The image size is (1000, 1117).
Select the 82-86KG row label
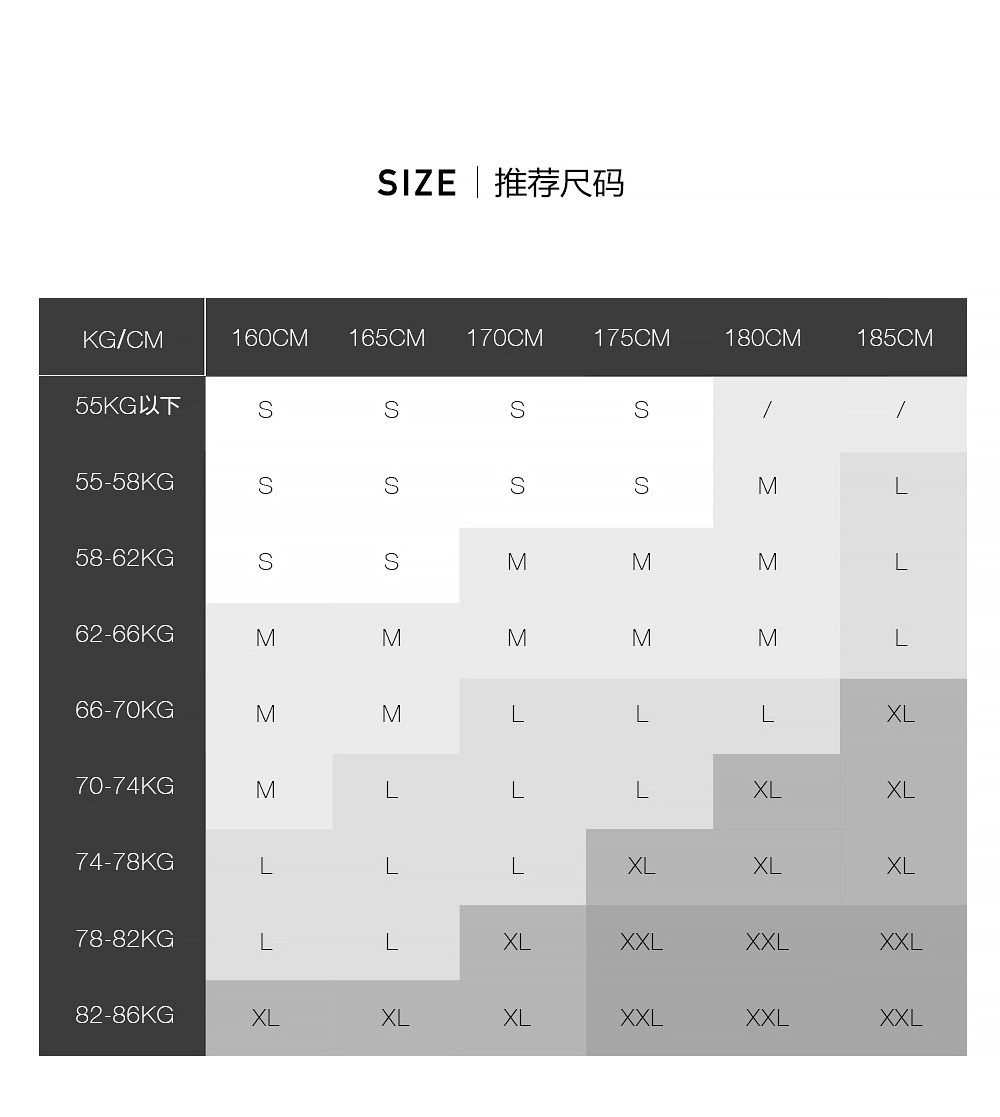(124, 1015)
